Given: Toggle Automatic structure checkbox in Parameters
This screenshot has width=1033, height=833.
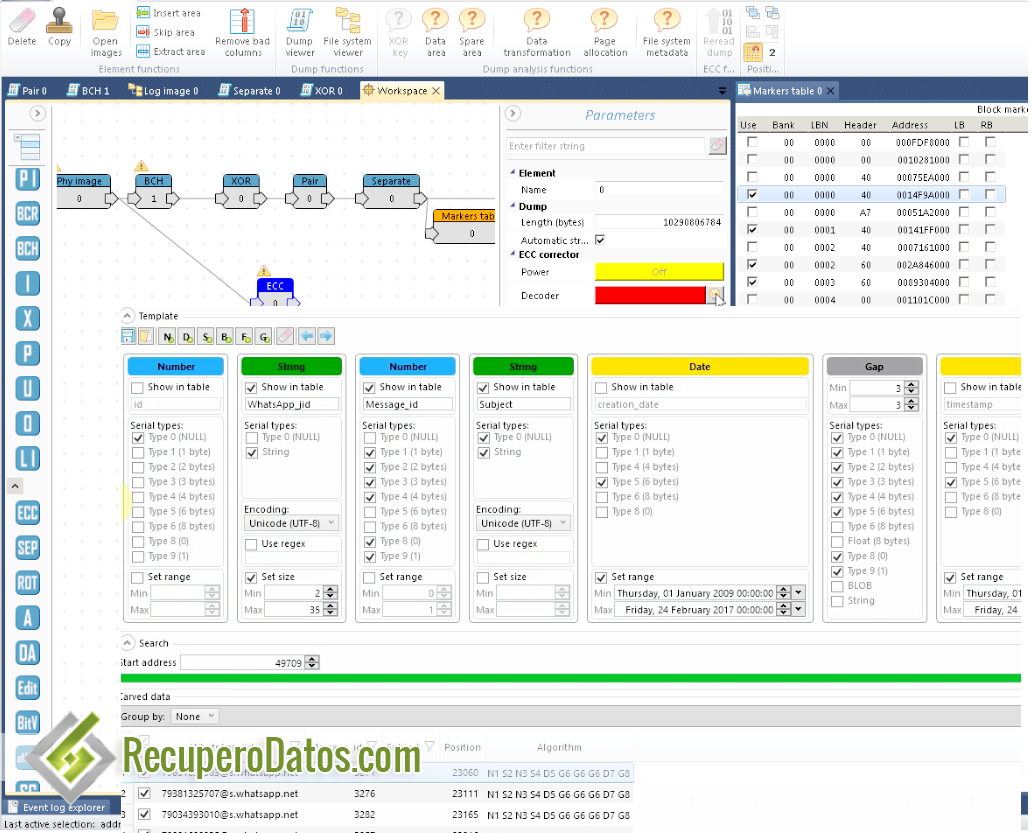Looking at the screenshot, I should coord(600,240).
